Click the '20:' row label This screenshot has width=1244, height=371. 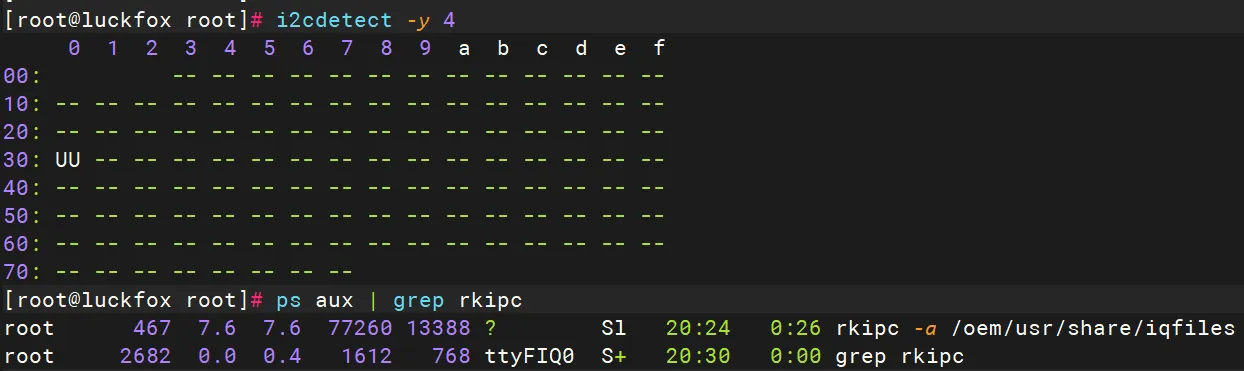(22, 131)
